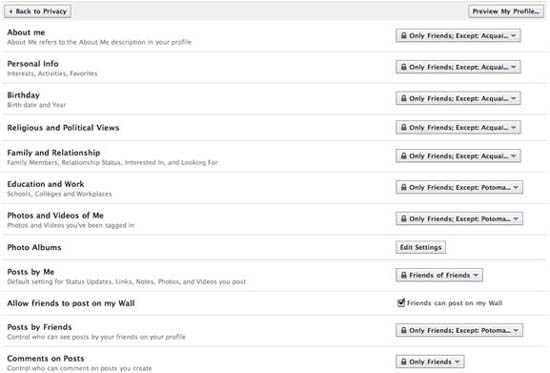Expand the Friends of Friends dropdown arrow
This screenshot has width=550, height=373.
pyautogui.click(x=476, y=275)
